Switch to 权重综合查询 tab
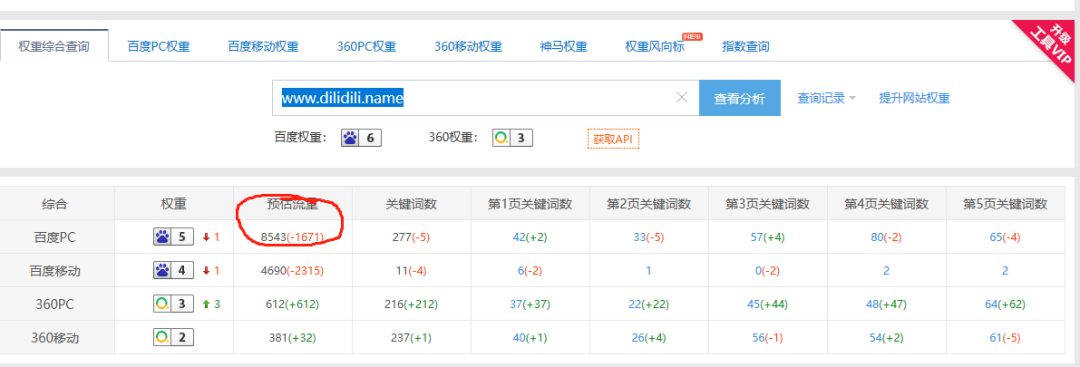This screenshot has height=367, width=1080. pos(54,46)
